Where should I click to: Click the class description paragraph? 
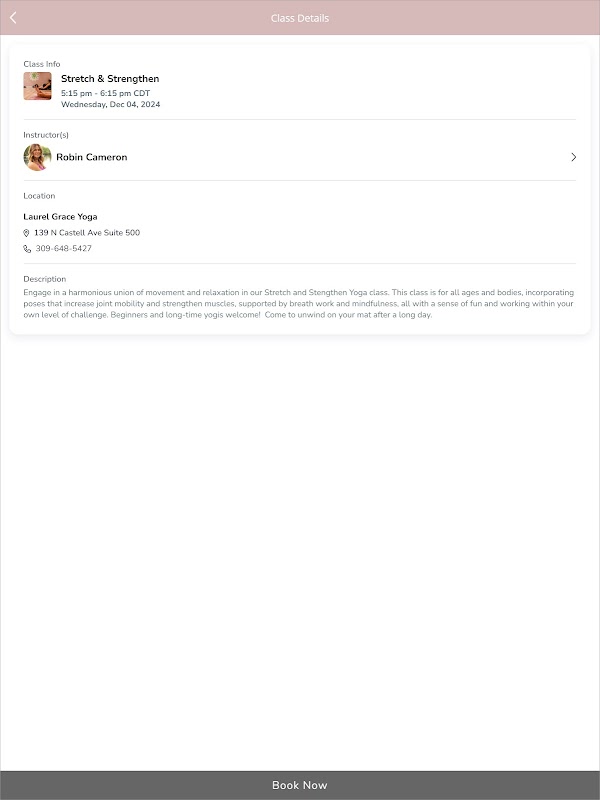(299, 304)
